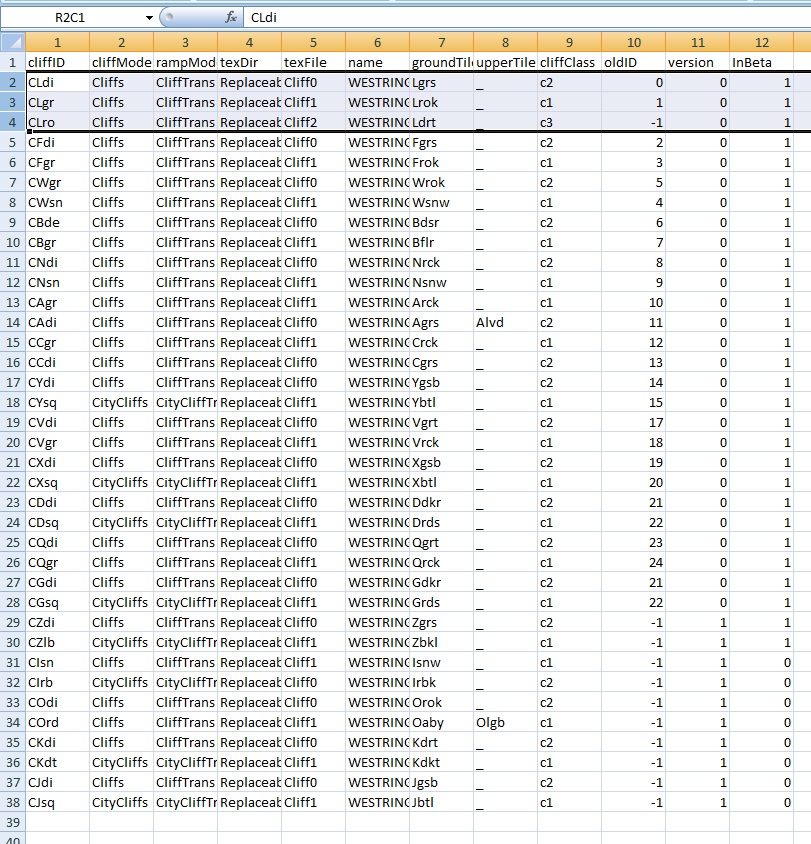Click the Name Box showing R2C1
This screenshot has width=811, height=844.
[71, 18]
